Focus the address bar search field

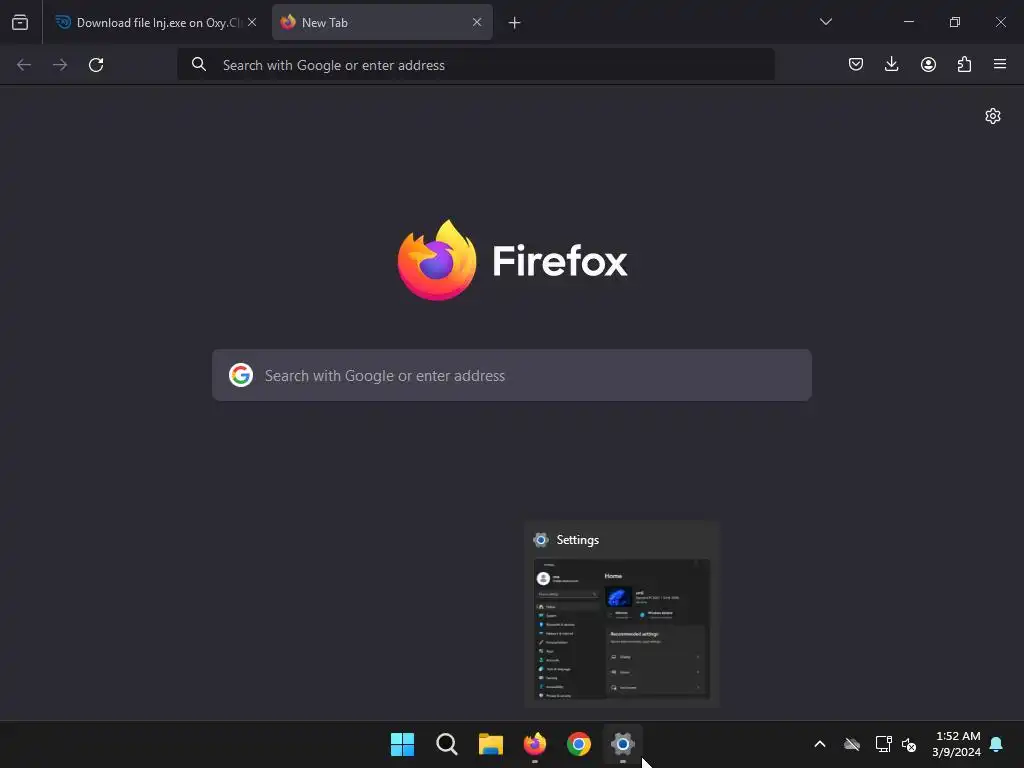(476, 65)
